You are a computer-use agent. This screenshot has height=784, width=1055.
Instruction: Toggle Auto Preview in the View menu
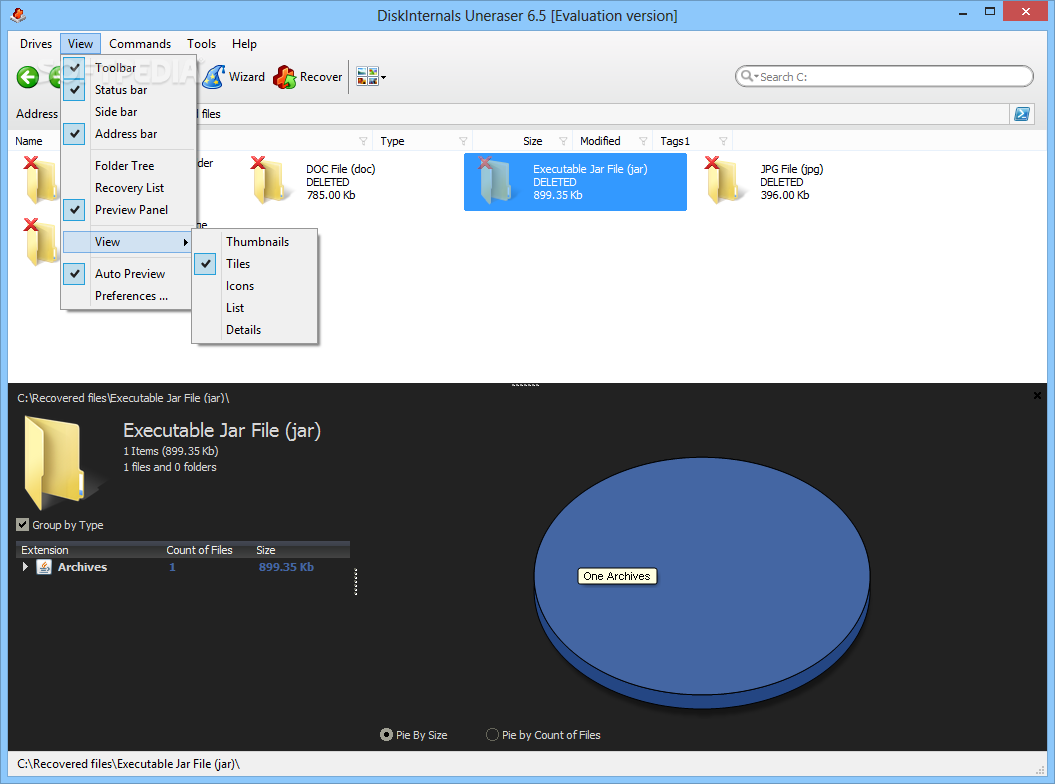point(129,274)
